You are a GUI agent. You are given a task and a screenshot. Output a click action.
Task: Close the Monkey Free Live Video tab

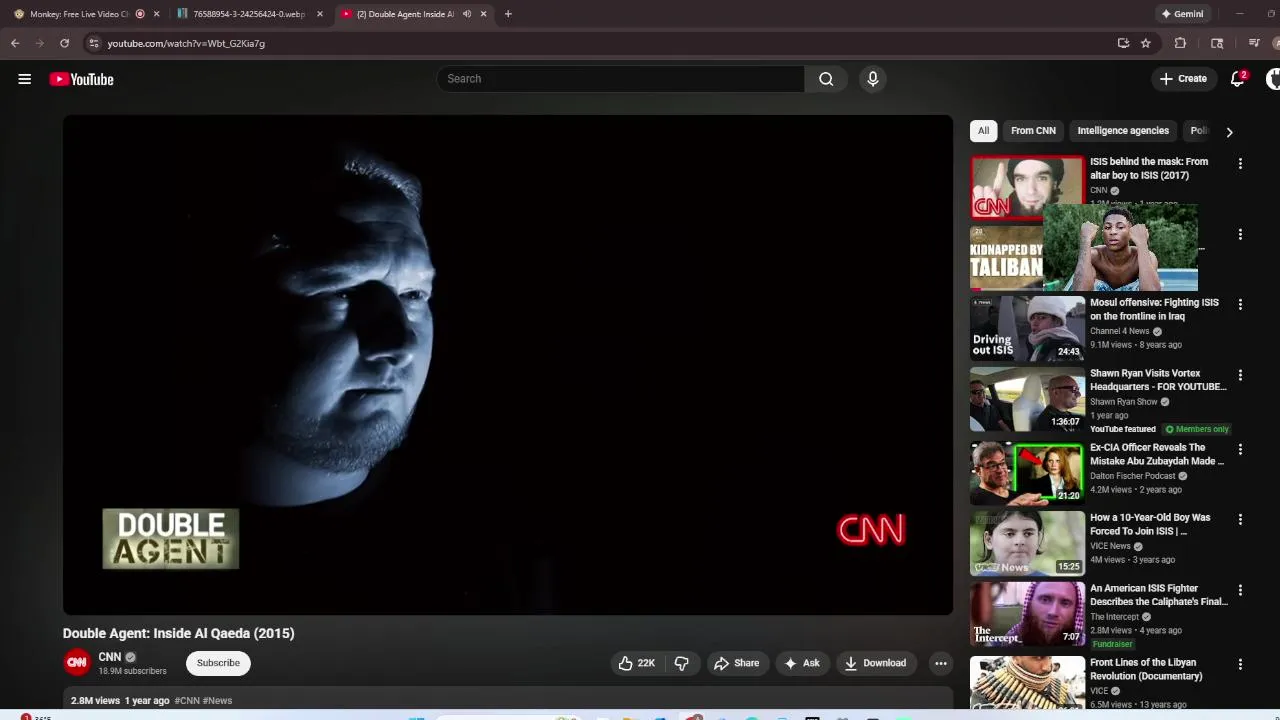[x=156, y=14]
